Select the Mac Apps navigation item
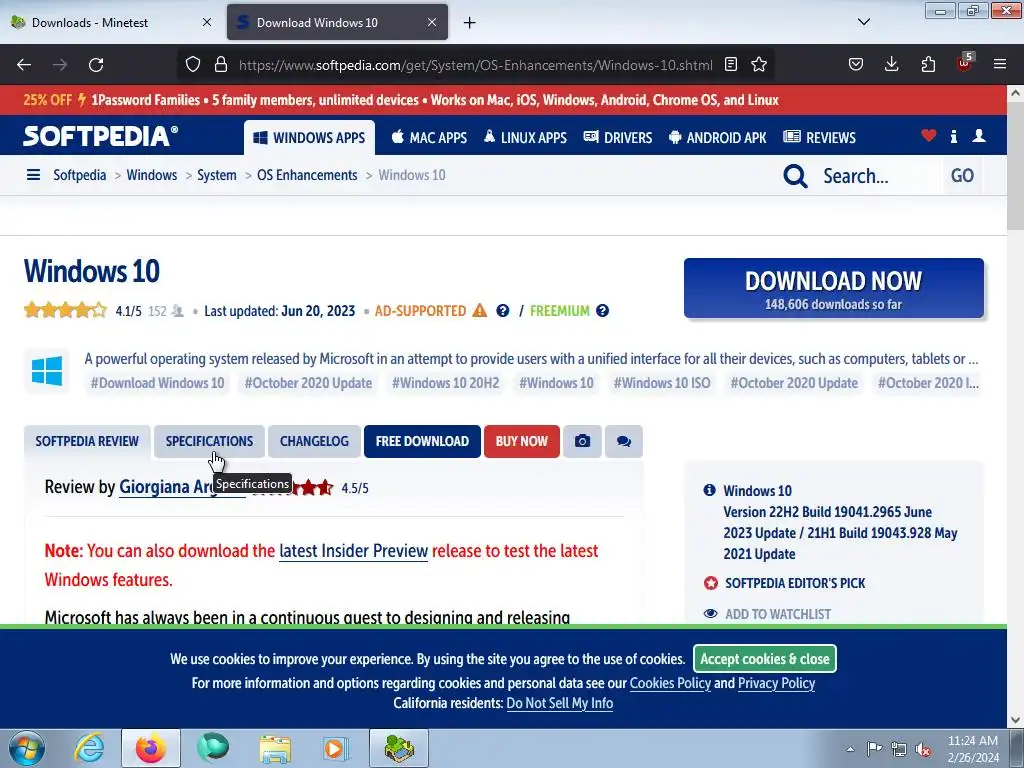 point(429,138)
